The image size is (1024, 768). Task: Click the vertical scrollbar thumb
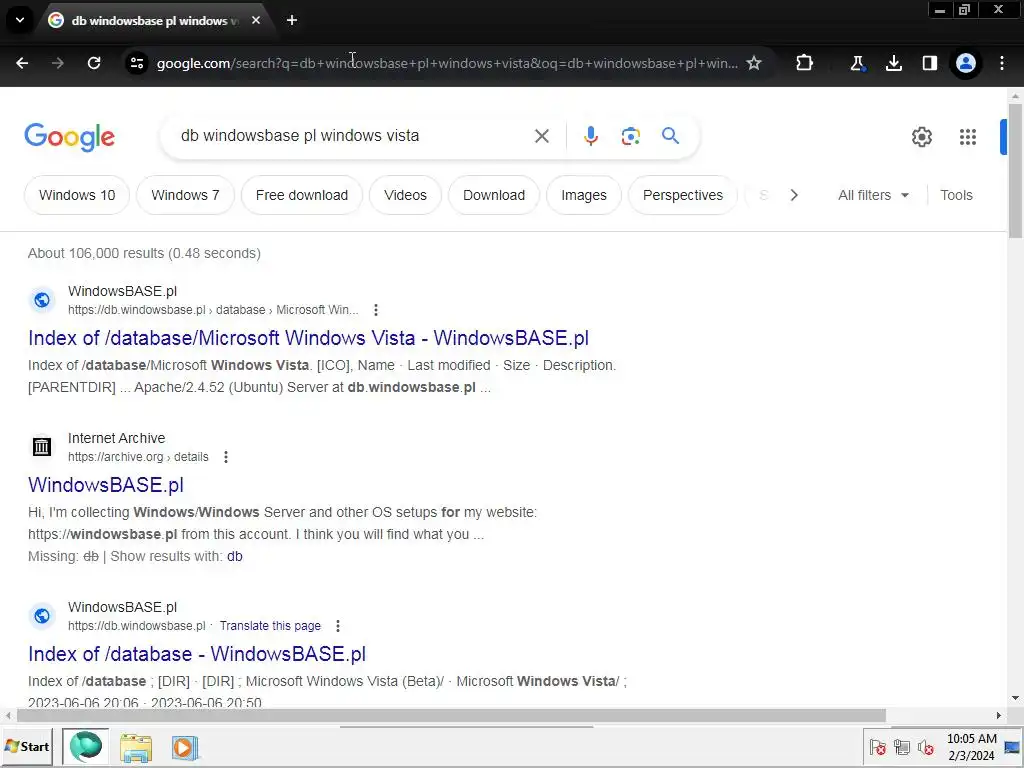coord(1015,171)
